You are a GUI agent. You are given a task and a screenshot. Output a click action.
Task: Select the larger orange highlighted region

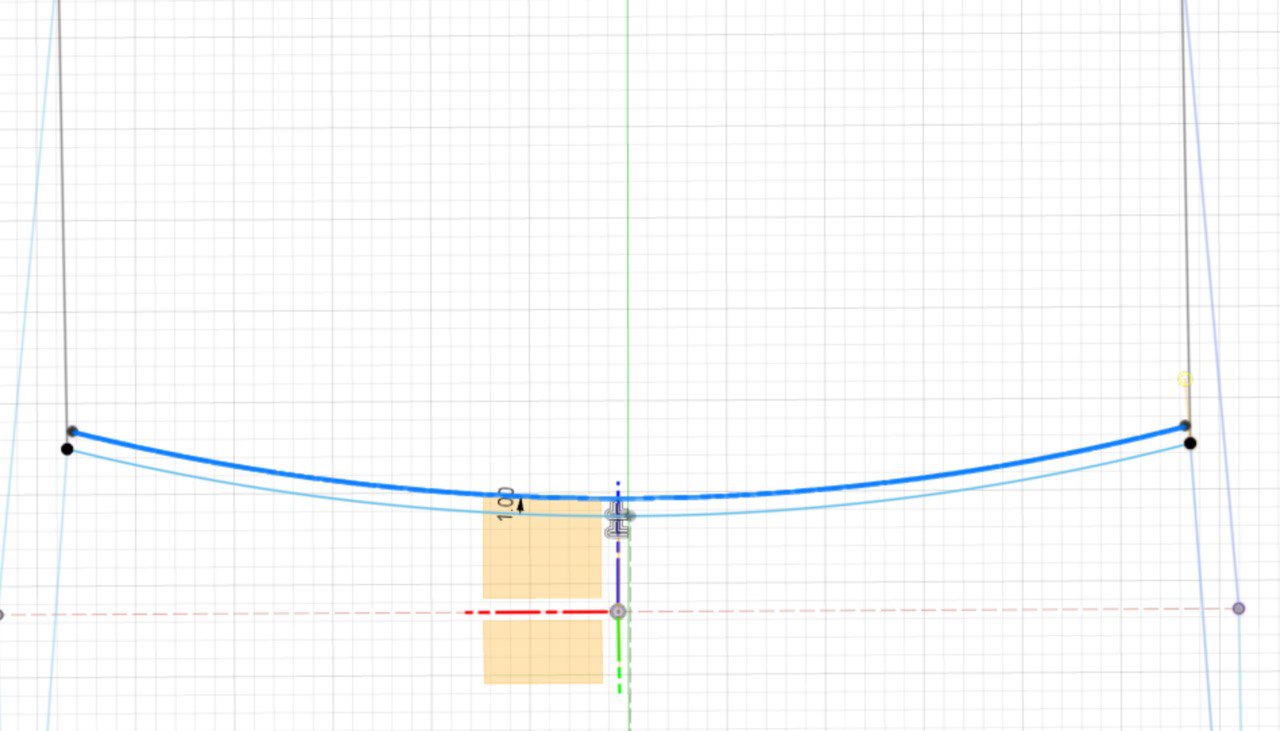(542, 548)
